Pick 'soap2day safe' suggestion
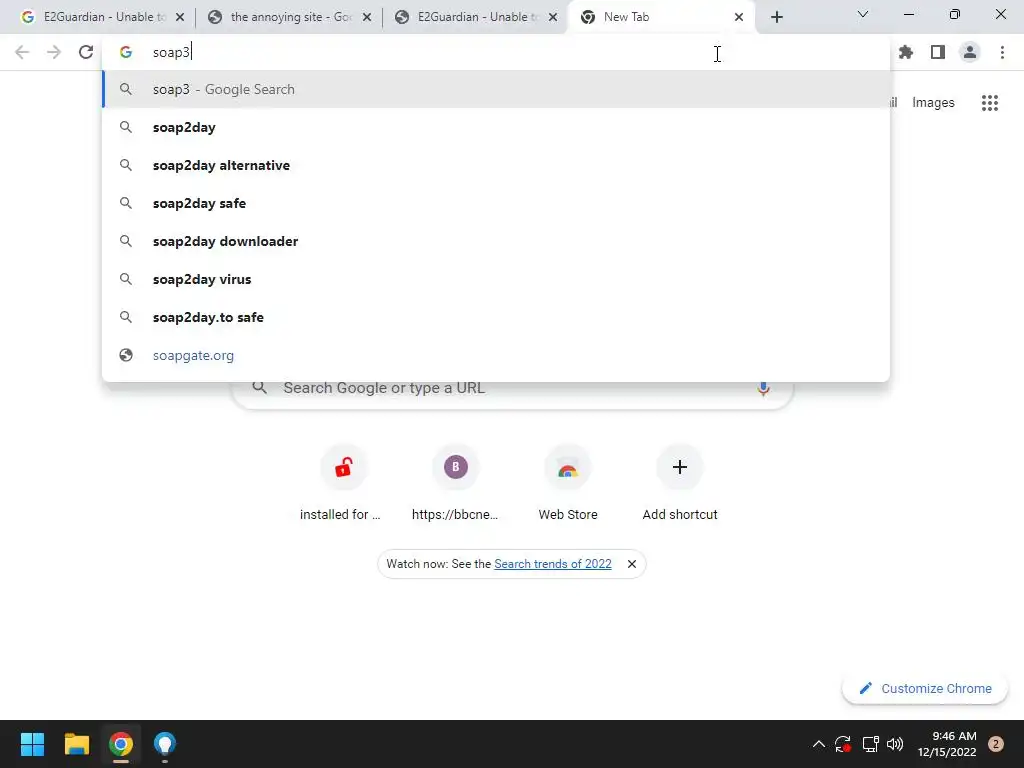This screenshot has width=1024, height=768. pyautogui.click(x=496, y=203)
